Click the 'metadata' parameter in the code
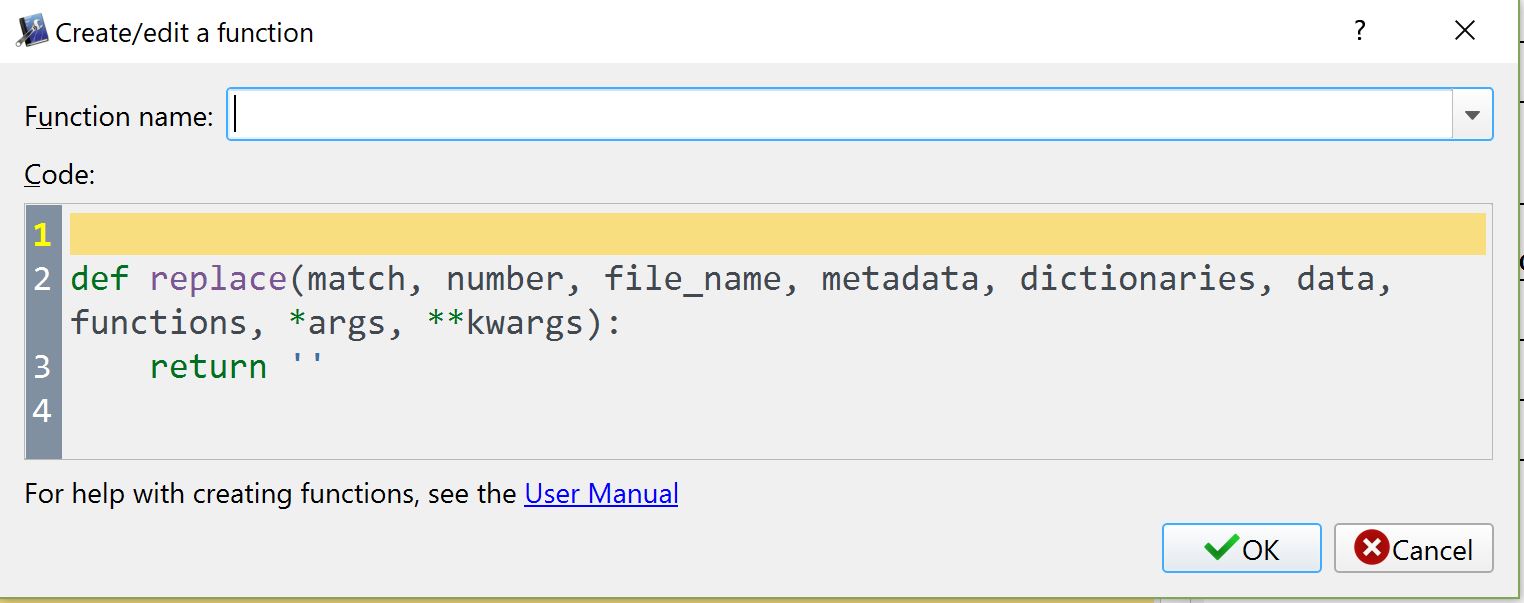 tap(899, 278)
